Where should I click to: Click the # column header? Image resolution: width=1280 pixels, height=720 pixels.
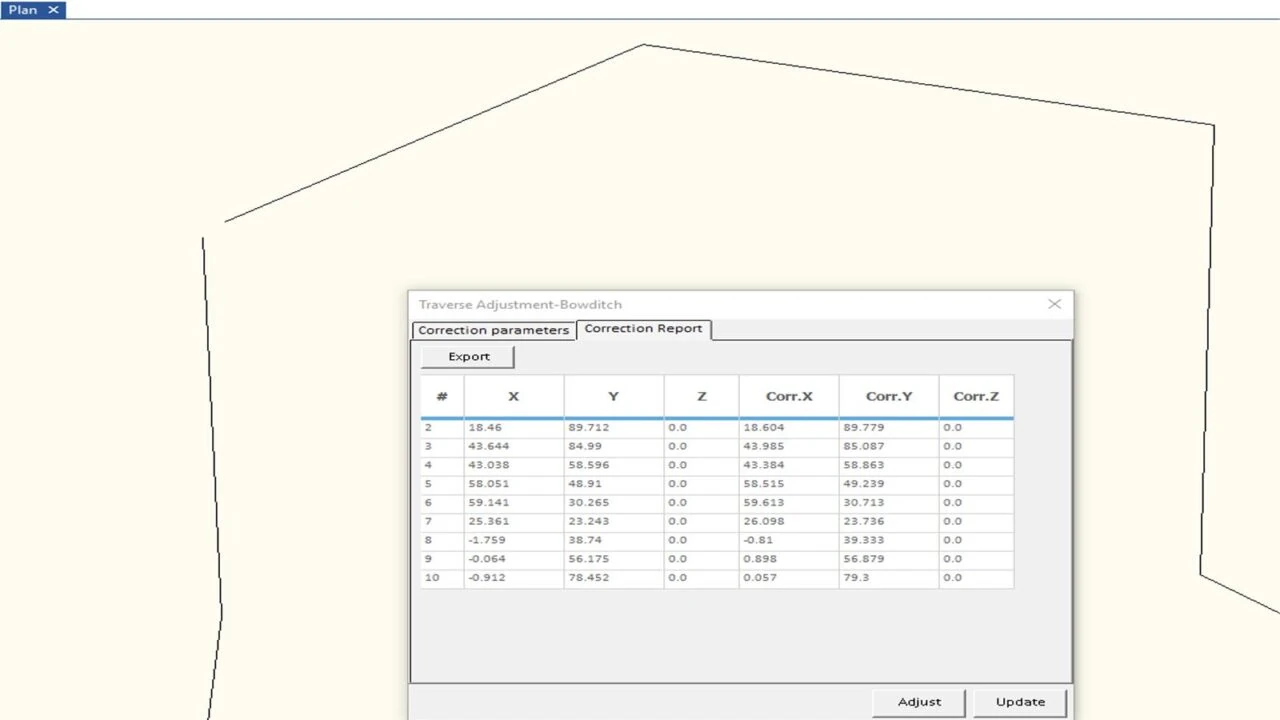(442, 396)
